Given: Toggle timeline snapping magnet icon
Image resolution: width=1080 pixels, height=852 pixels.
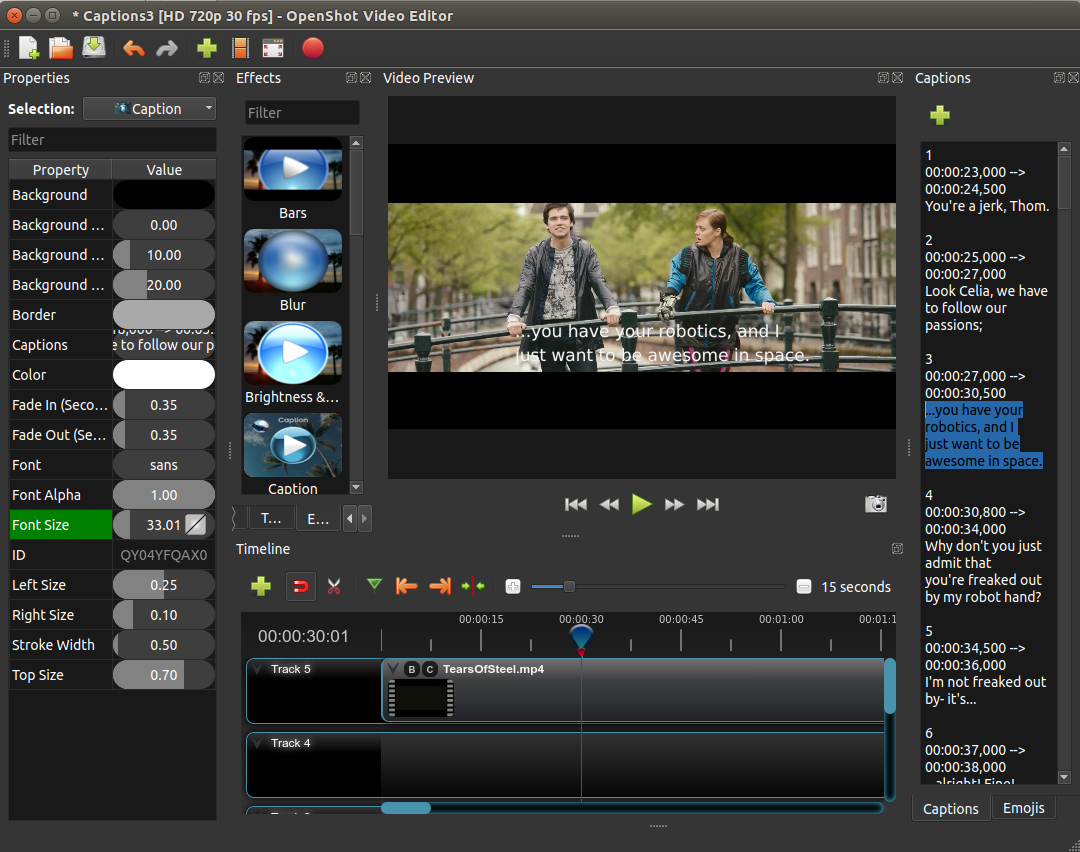Looking at the screenshot, I should (x=301, y=587).
